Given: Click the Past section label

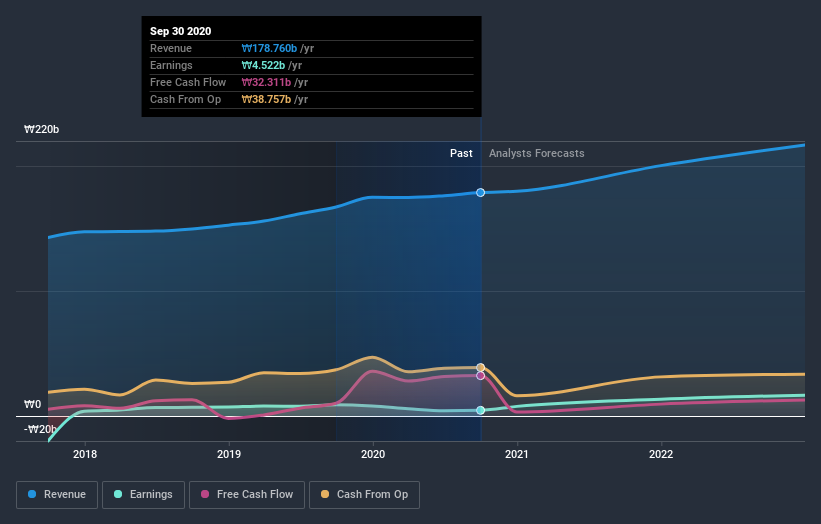Looking at the screenshot, I should (461, 153).
